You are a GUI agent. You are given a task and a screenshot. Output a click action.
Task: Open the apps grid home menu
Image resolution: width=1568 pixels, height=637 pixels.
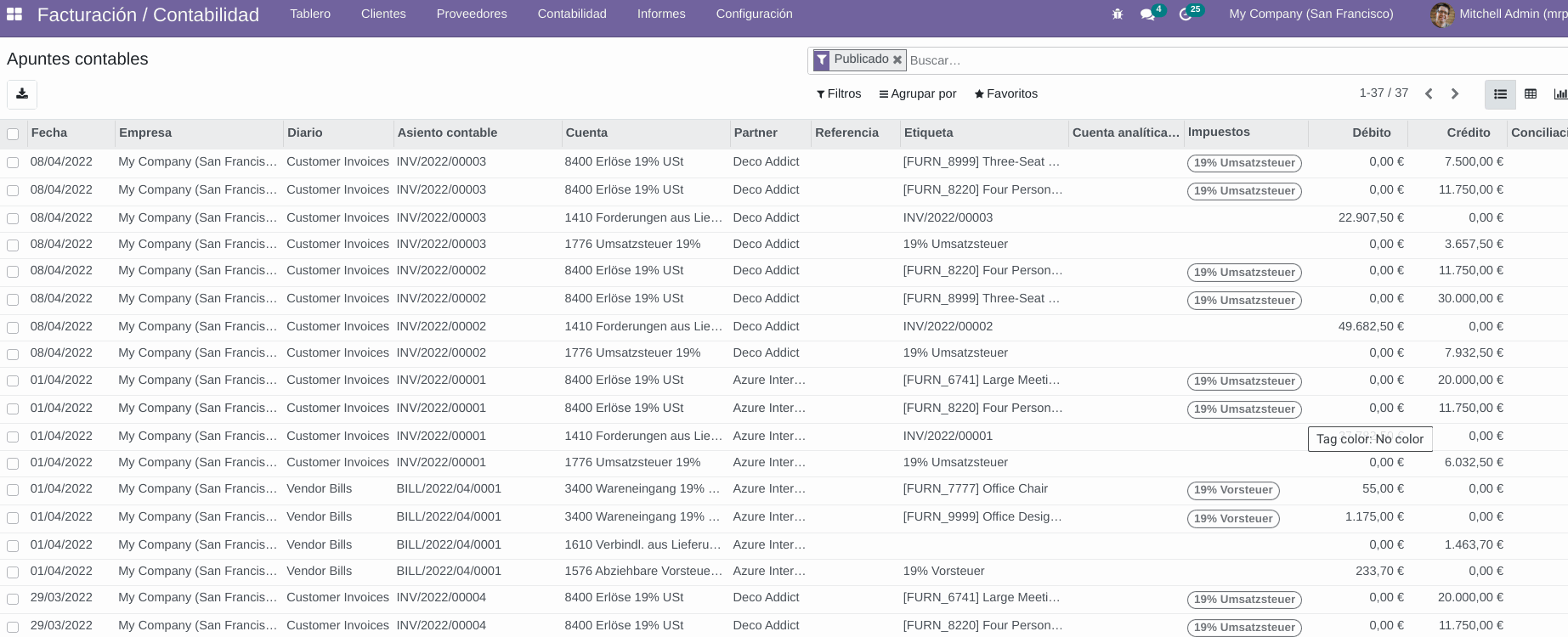pyautogui.click(x=14, y=14)
